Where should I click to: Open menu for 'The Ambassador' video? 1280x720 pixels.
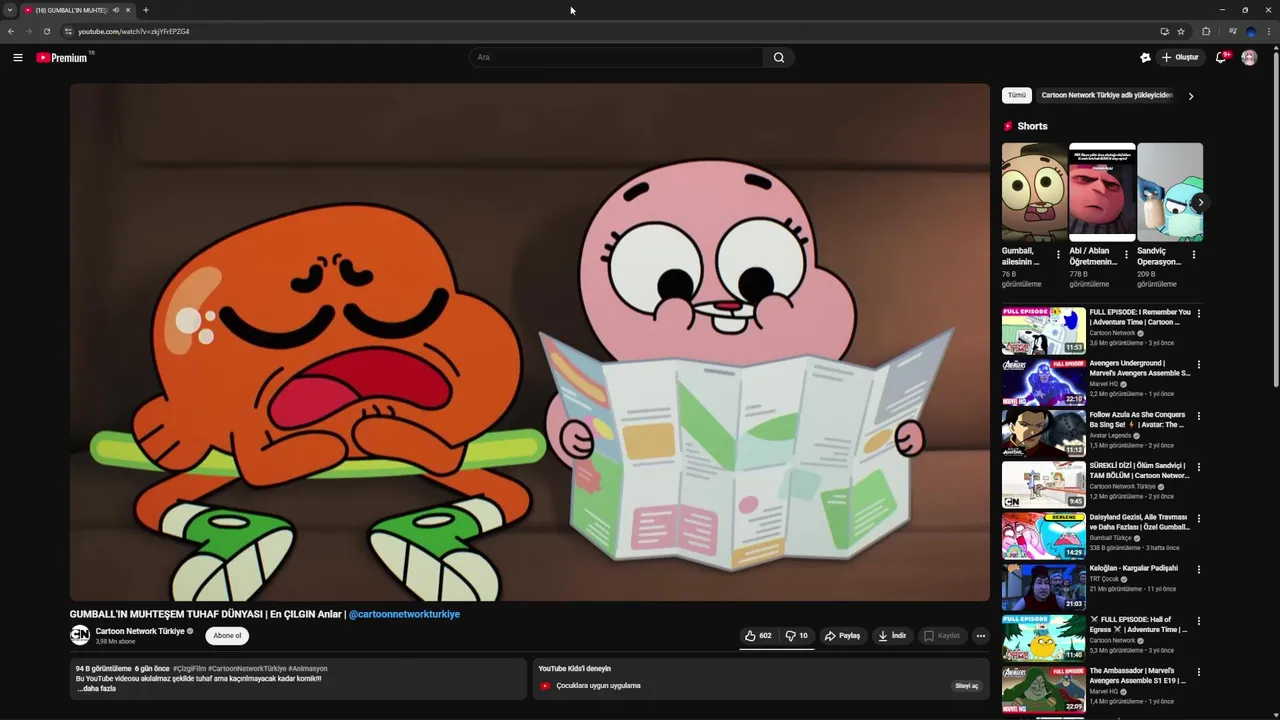[1198, 672]
